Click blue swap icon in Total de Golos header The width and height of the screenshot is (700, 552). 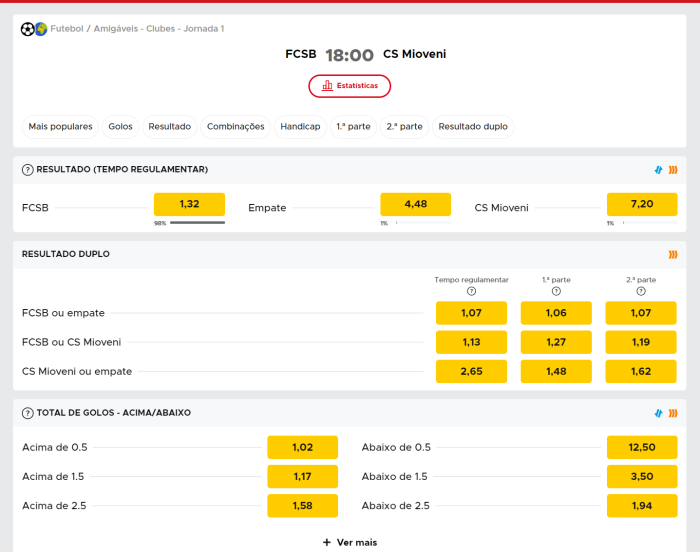click(x=658, y=413)
